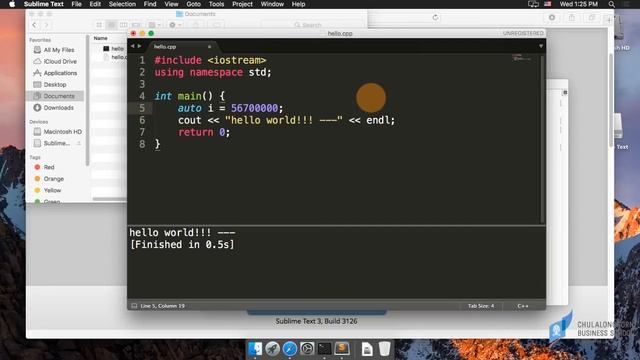
Task: Go to previous tab with left arrow
Action: point(132,46)
